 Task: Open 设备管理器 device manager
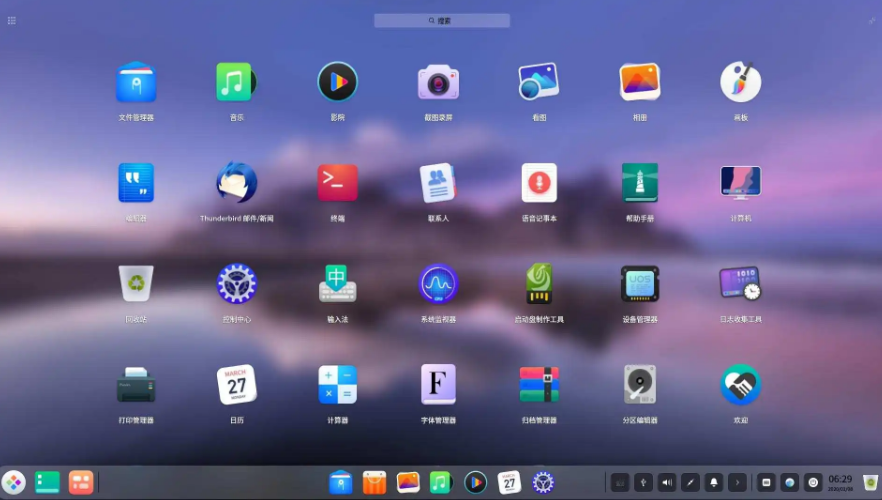(x=640, y=283)
